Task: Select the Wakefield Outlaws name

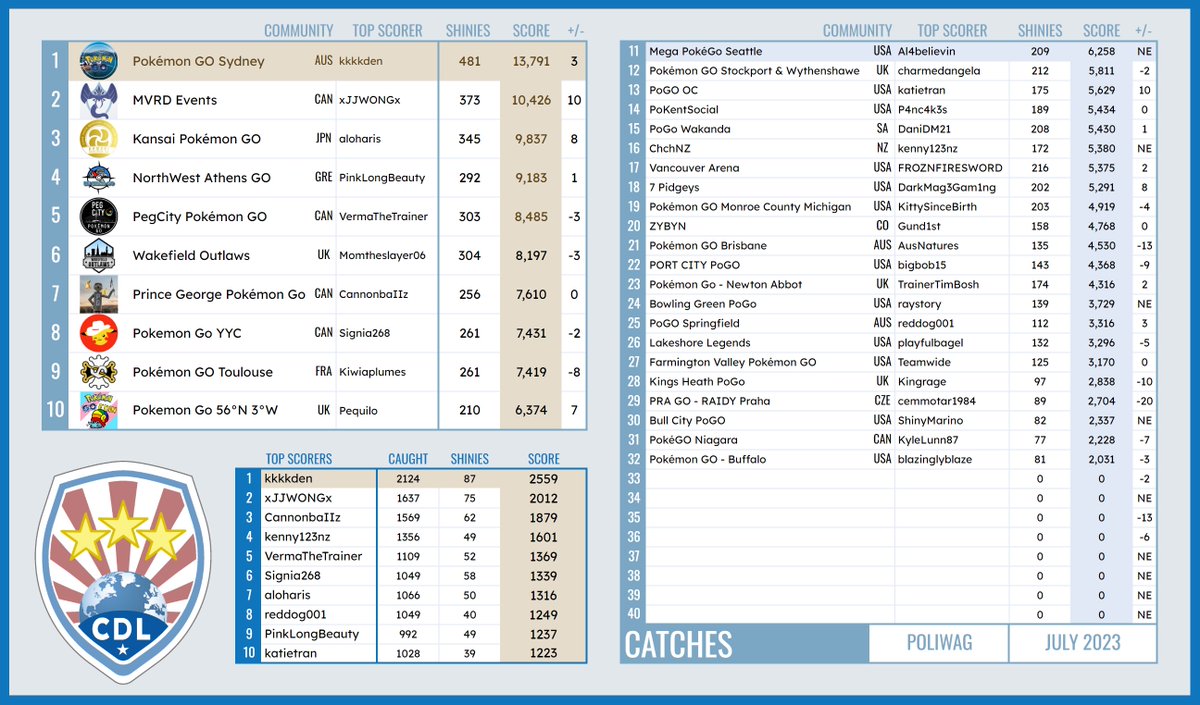Action: tap(191, 255)
